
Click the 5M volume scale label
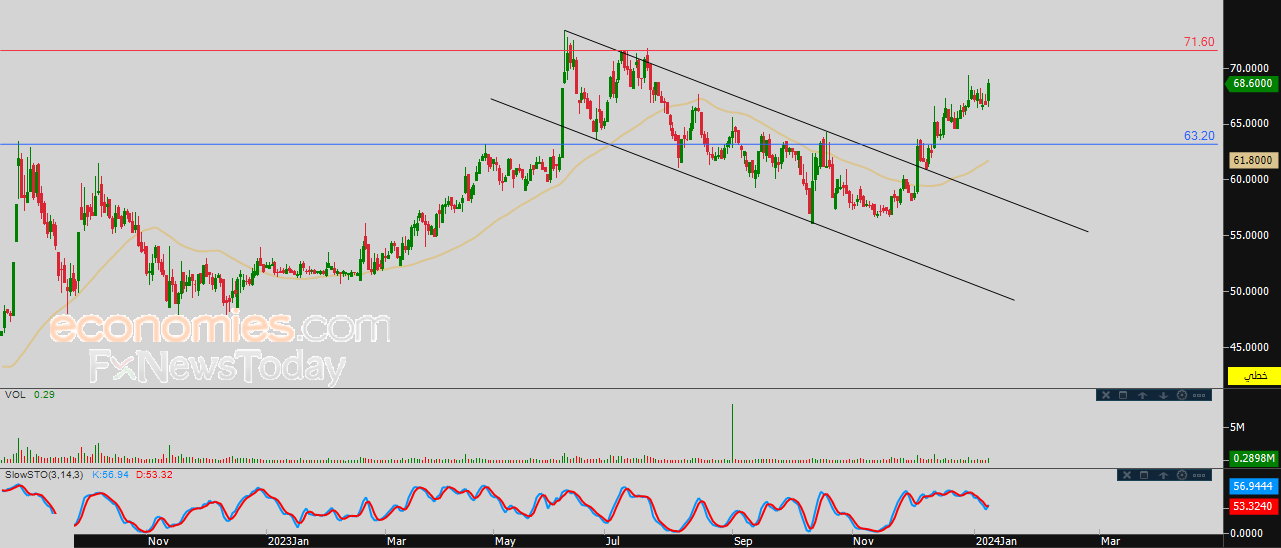(1237, 428)
